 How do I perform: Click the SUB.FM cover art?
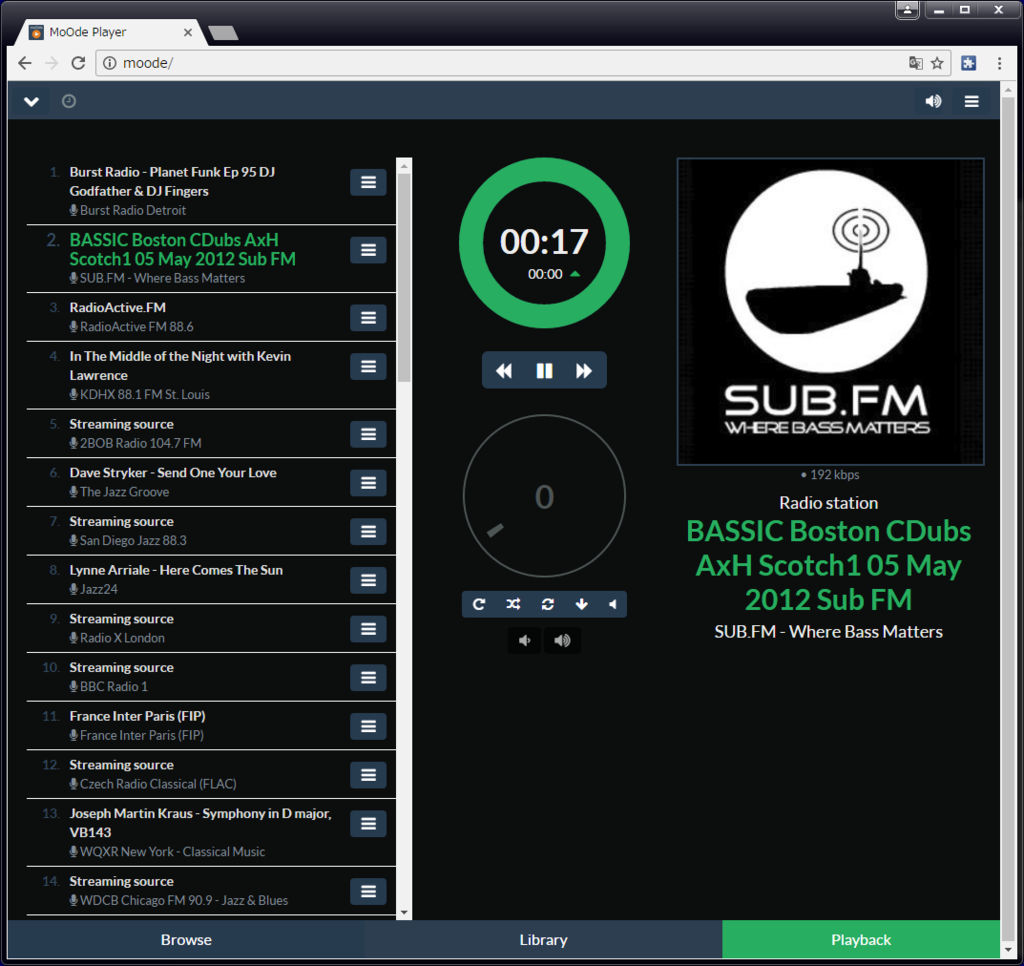[830, 312]
